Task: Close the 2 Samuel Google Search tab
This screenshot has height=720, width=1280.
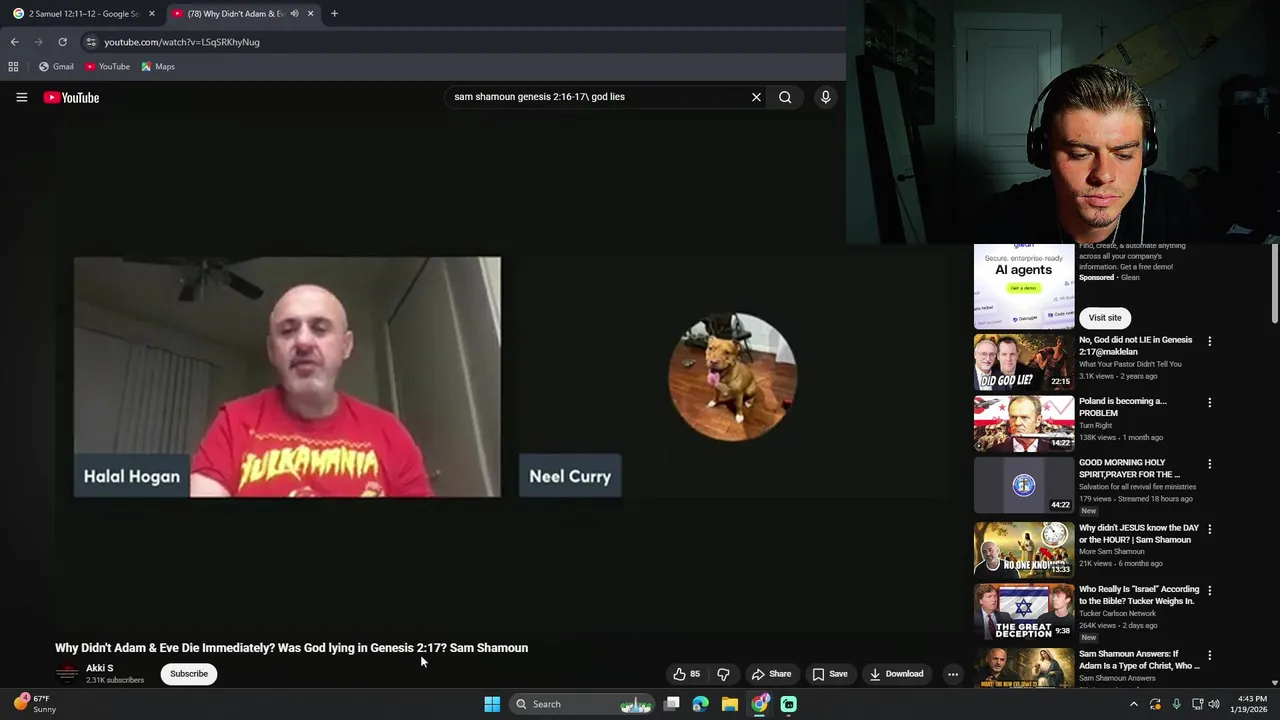Action: 152,14
